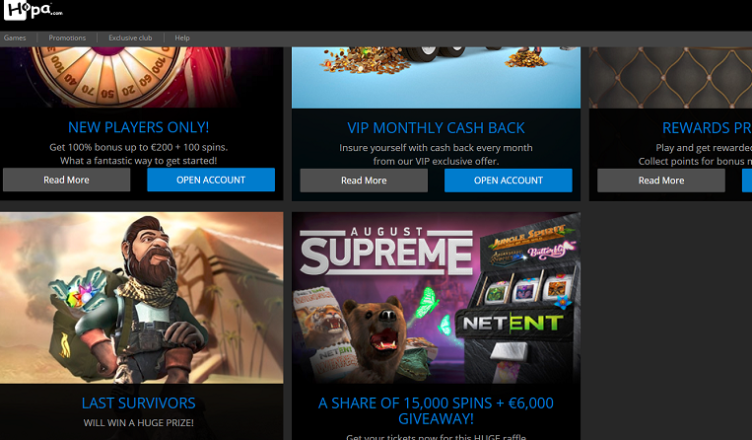
Task: Click the gold coins cash back banner
Action: pyautogui.click(x=436, y=77)
